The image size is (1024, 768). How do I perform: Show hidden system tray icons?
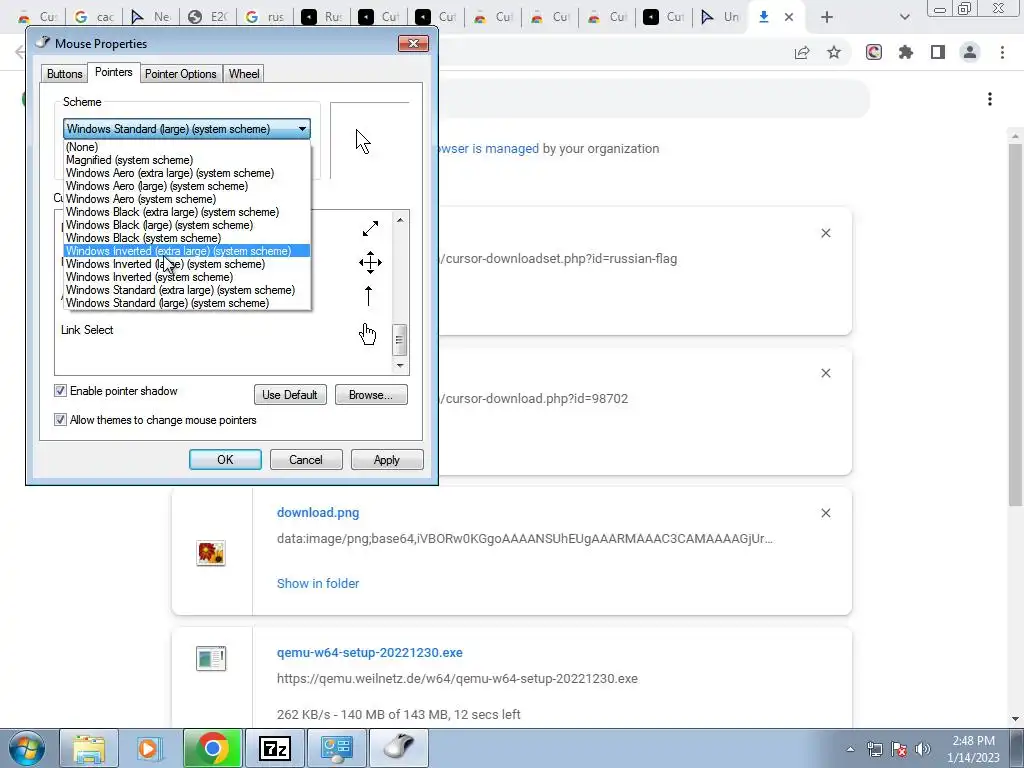click(850, 749)
